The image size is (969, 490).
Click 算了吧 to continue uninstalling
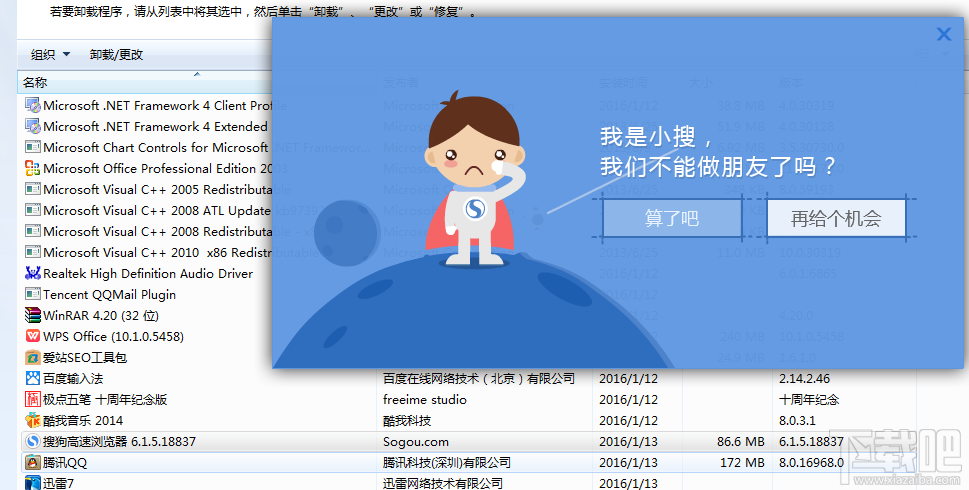click(672, 218)
